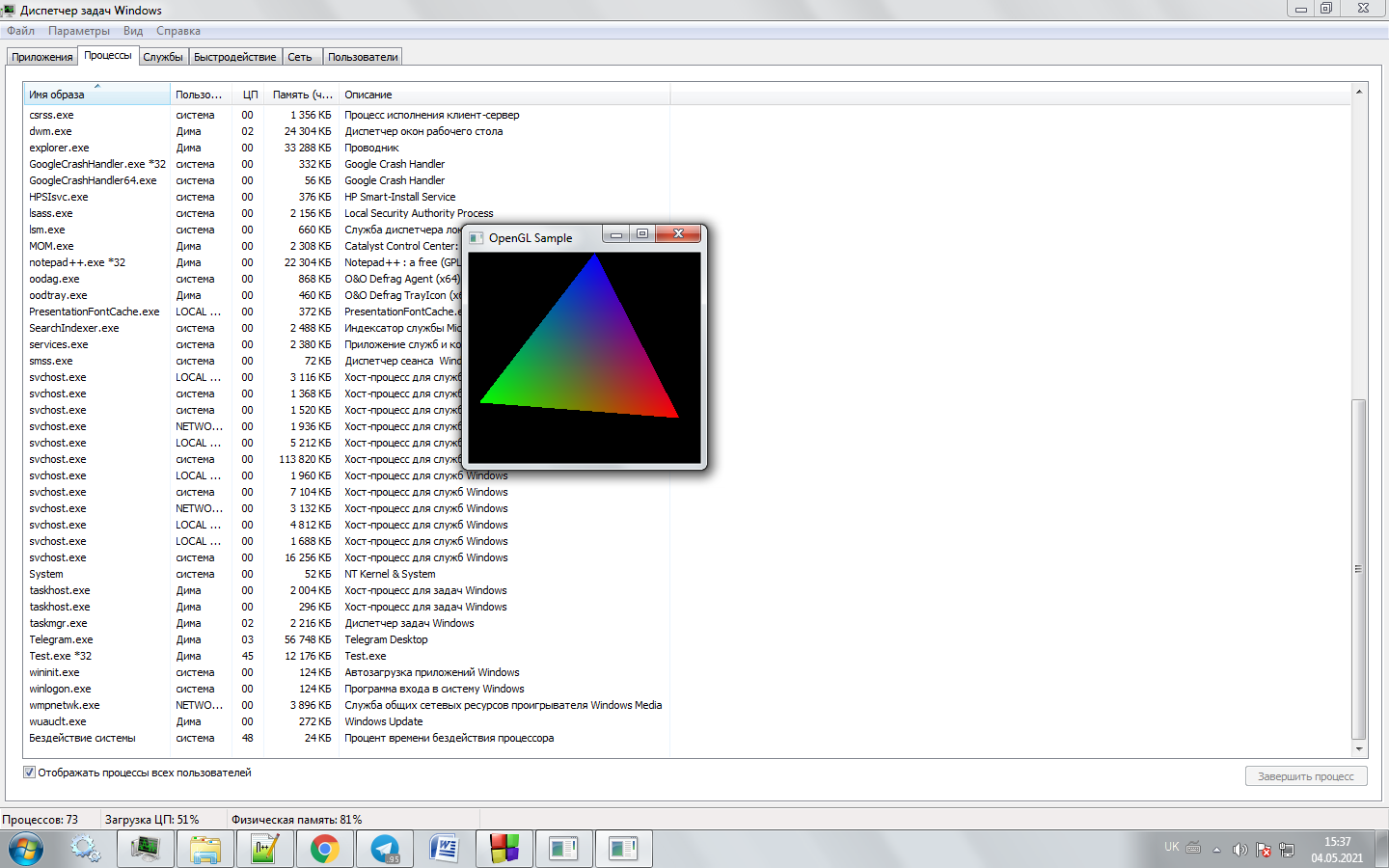Viewport: 1389px width, 868px height.
Task: Open the Вид menu
Action: [133, 31]
